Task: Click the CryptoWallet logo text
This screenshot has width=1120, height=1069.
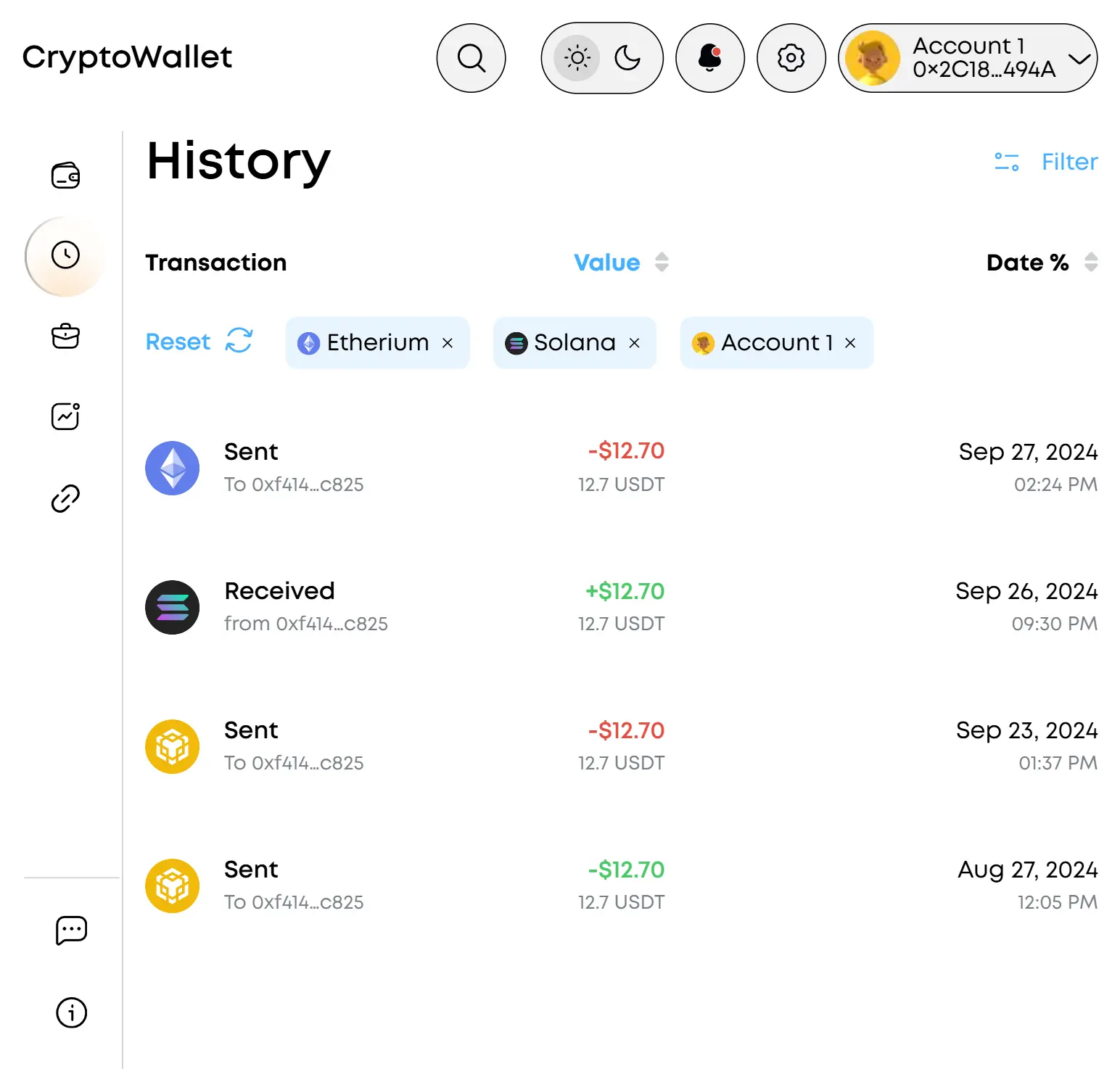Action: click(x=127, y=58)
